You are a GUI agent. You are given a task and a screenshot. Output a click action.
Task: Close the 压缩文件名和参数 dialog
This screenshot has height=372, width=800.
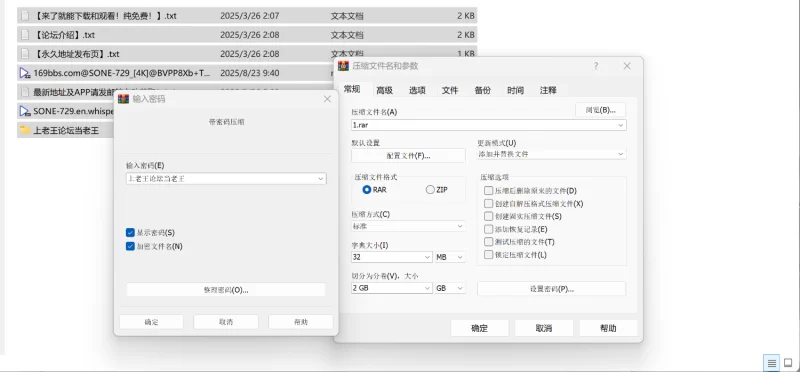point(627,66)
